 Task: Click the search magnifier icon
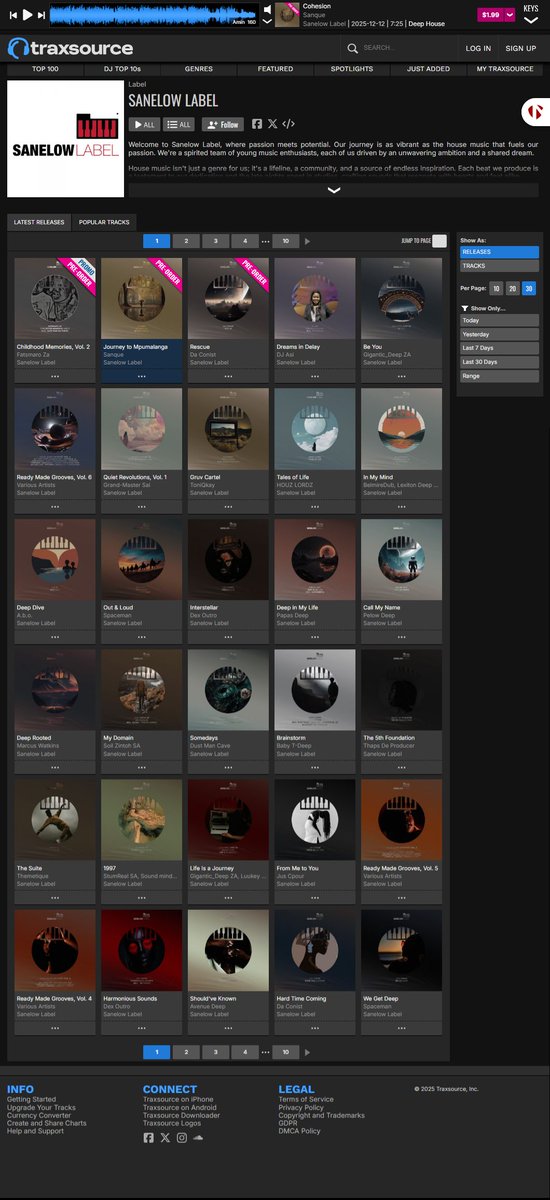pos(353,47)
